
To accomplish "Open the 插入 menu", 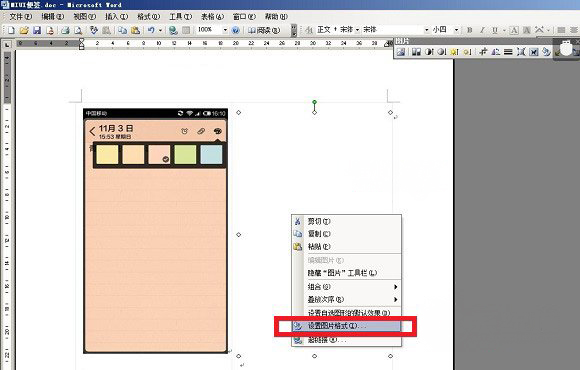I will pyautogui.click(x=117, y=17).
